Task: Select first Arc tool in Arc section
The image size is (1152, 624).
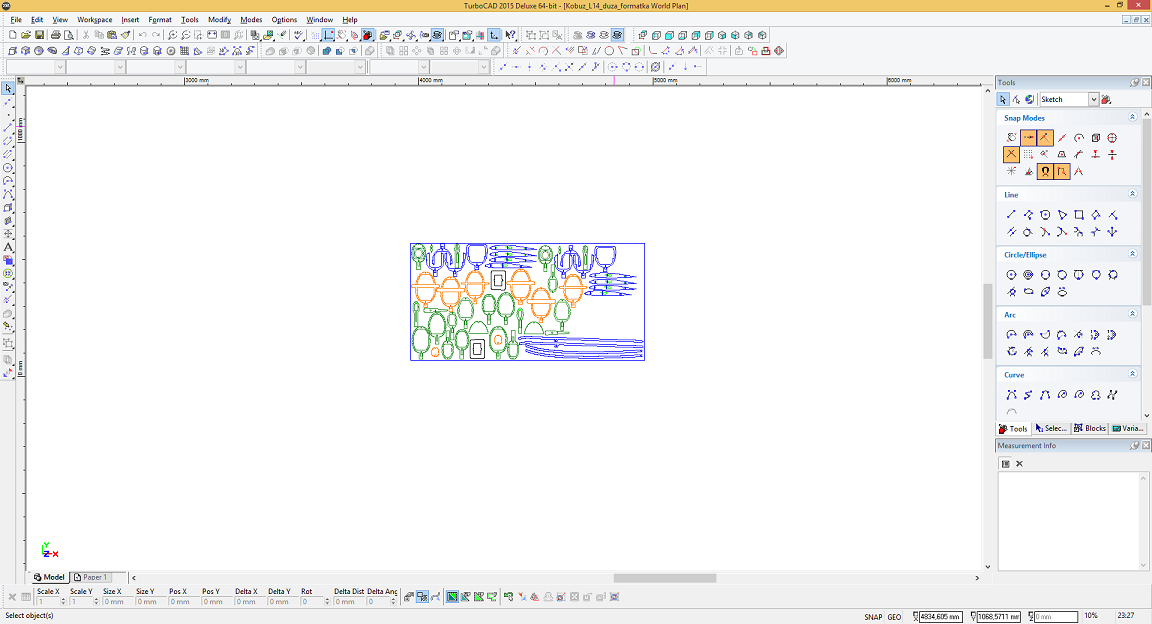Action: 1011,334
